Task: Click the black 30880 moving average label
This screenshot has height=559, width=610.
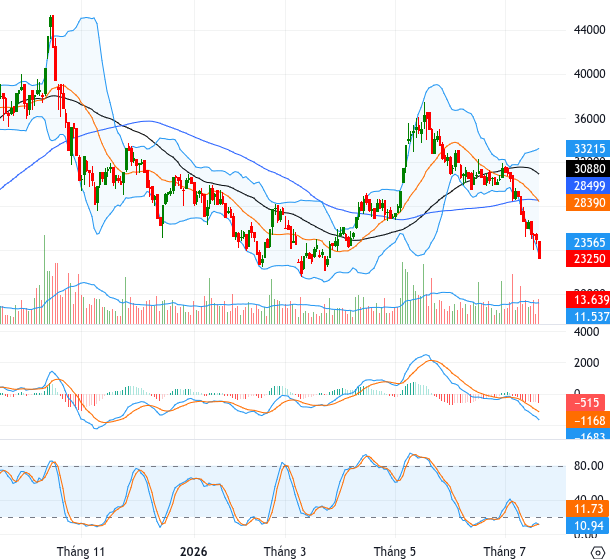Action: pyautogui.click(x=588, y=168)
